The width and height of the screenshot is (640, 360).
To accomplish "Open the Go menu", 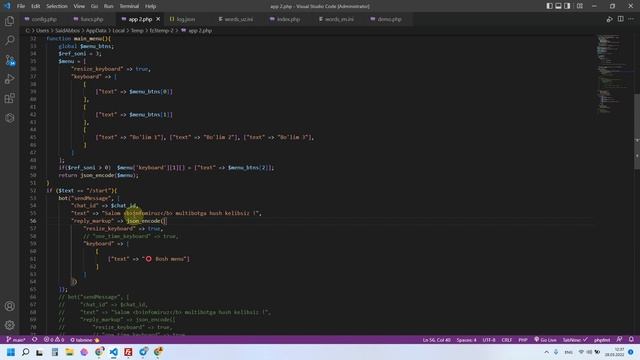I will click(94, 6).
